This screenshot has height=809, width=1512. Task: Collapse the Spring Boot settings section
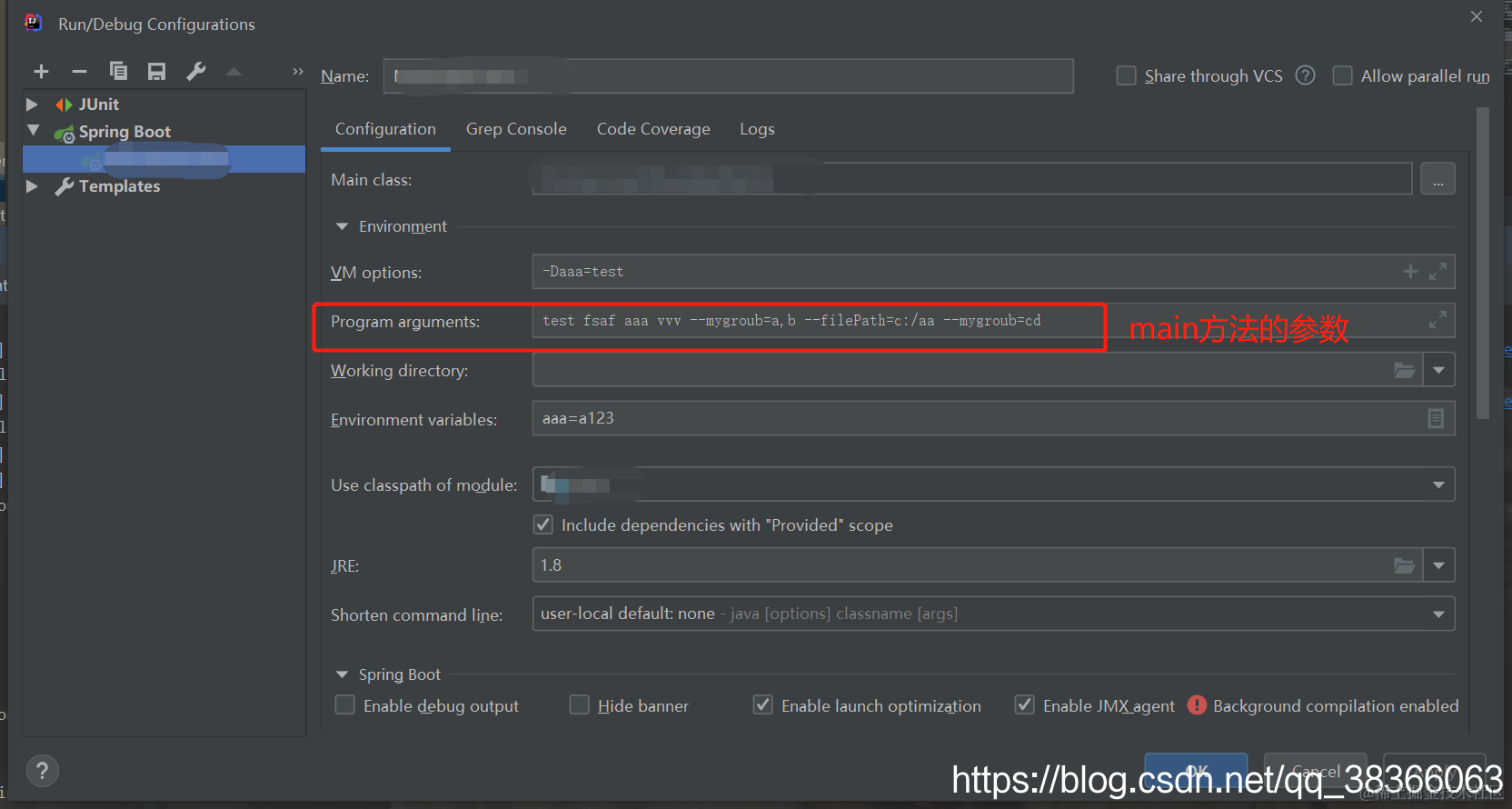[x=342, y=674]
